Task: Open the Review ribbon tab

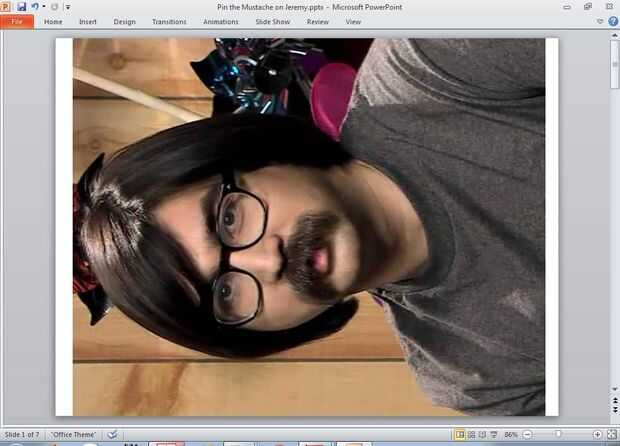Action: (x=318, y=22)
